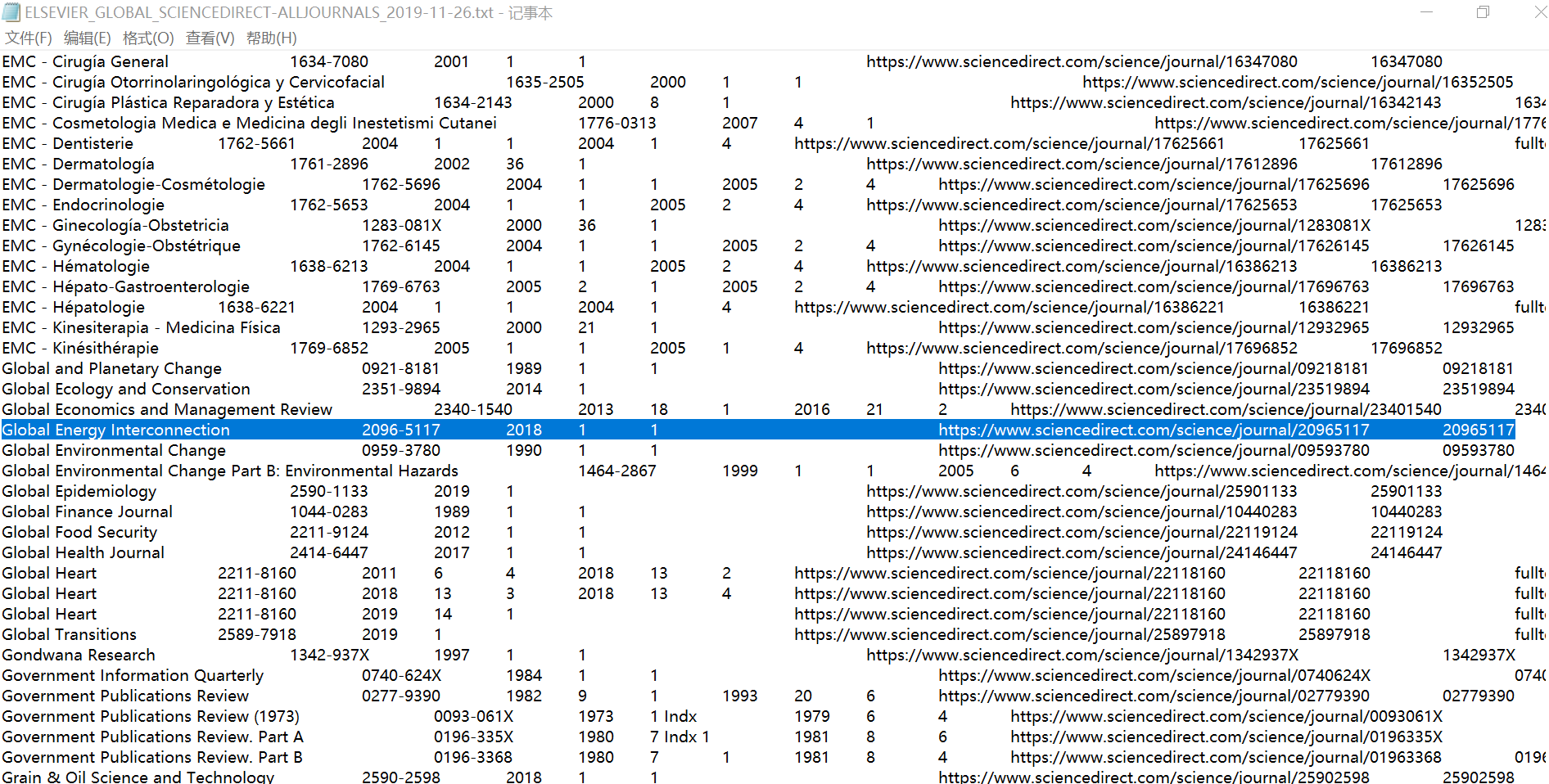Click the text 'EMC - Hématologie'

[75, 266]
